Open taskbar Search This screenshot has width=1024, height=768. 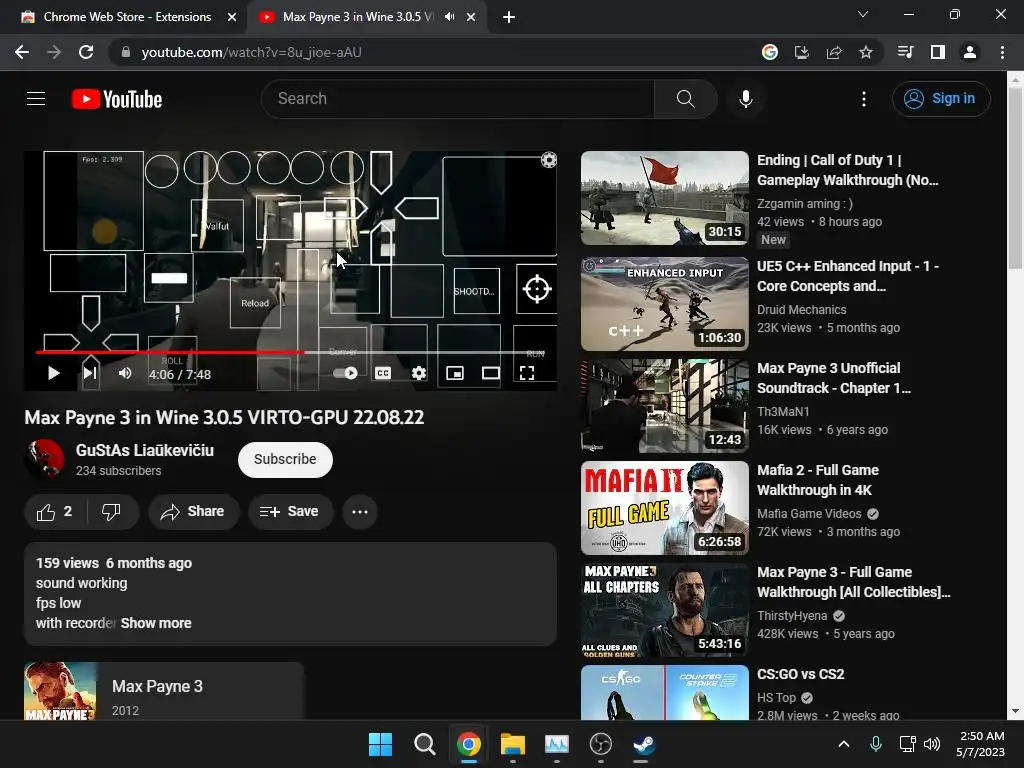[x=424, y=744]
